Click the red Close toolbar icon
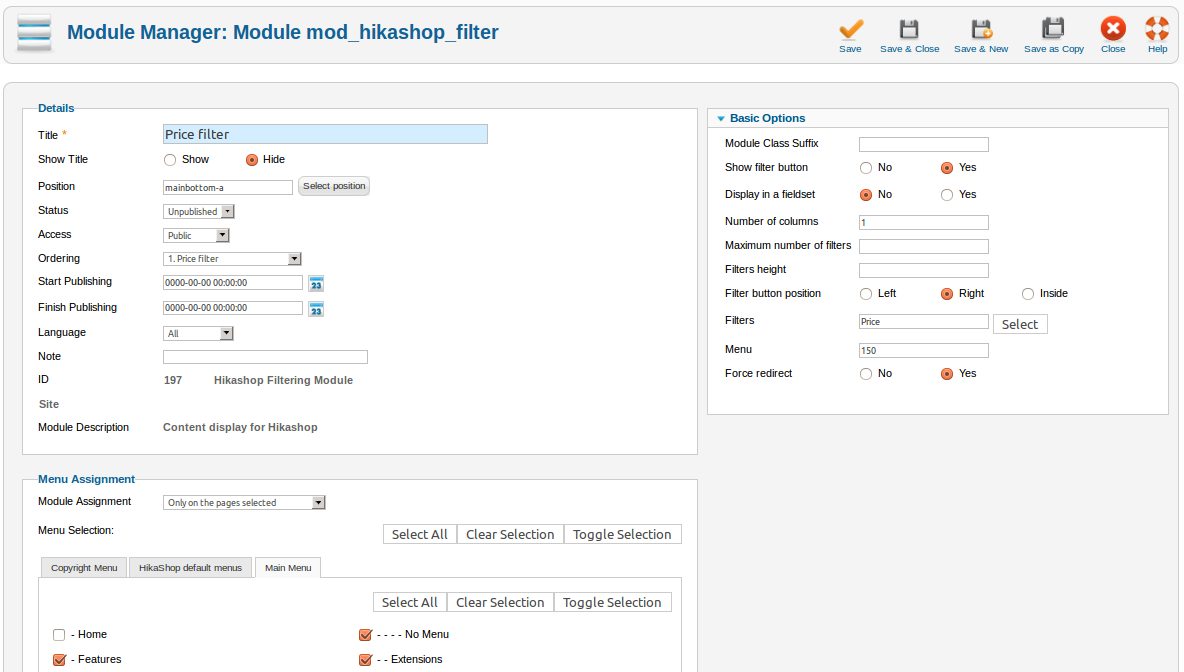 point(1113,30)
